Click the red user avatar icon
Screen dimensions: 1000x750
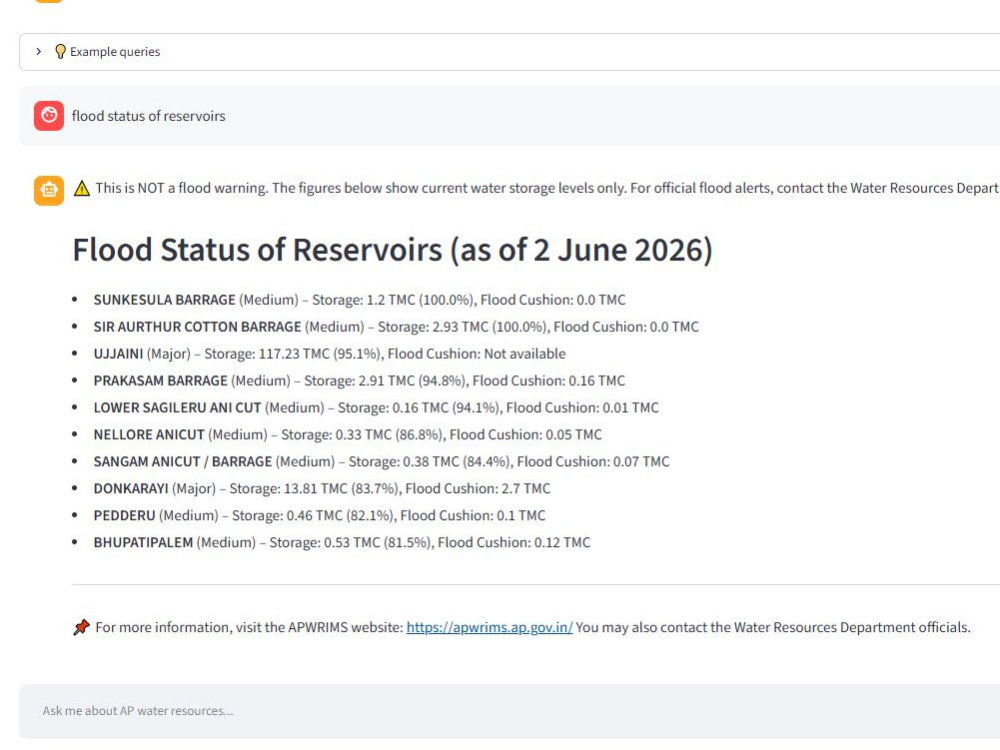coord(49,115)
